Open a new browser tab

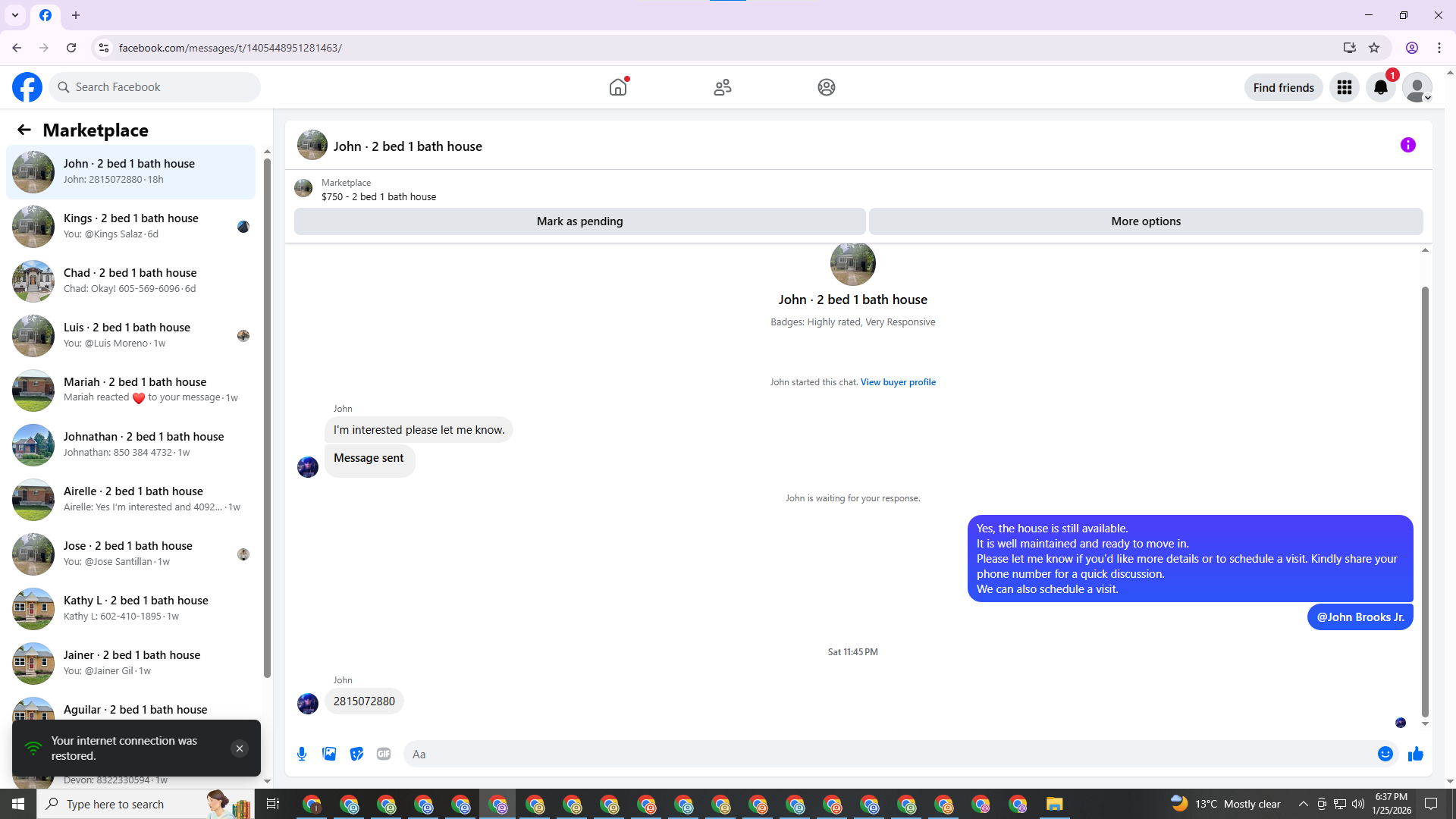tap(76, 15)
